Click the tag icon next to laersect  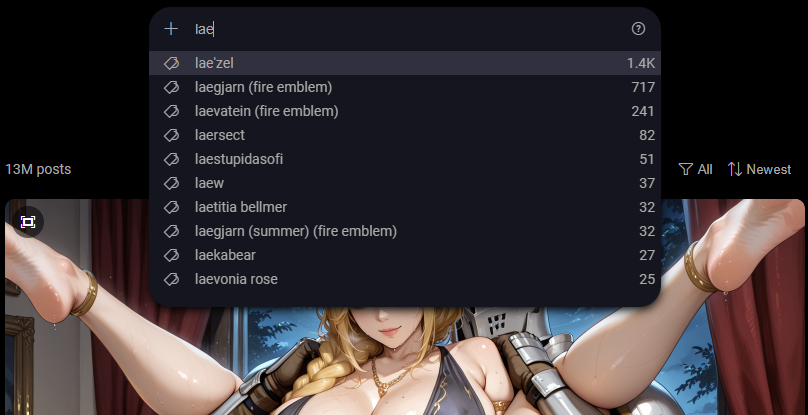coord(171,136)
